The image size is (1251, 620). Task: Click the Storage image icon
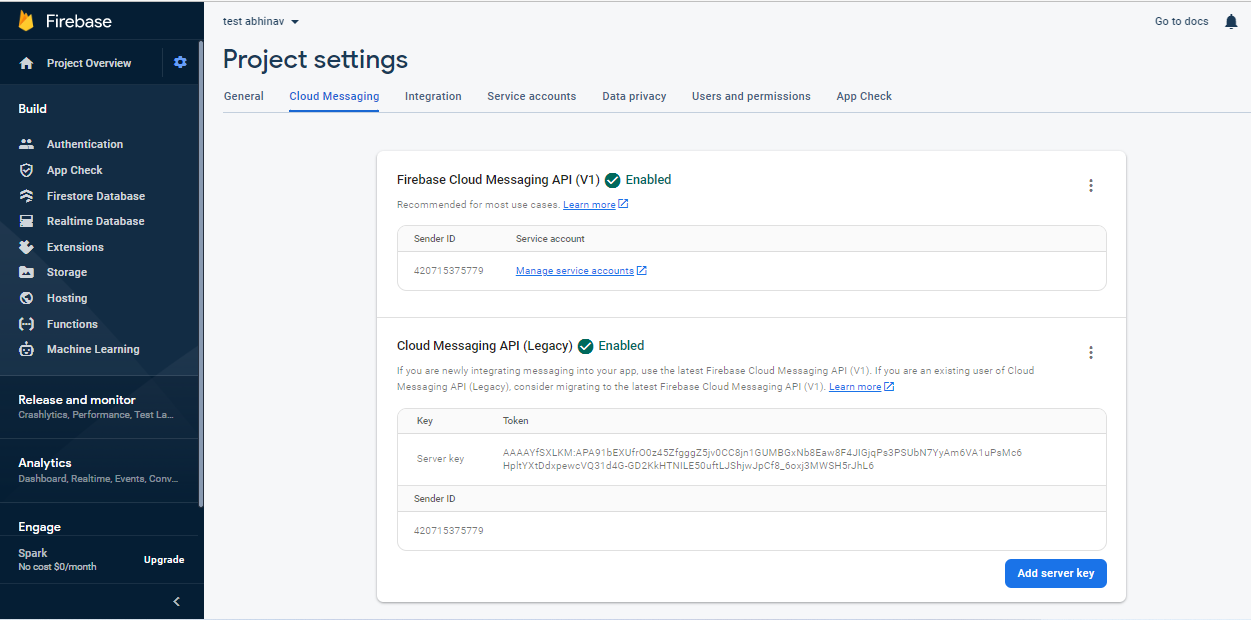coord(27,272)
